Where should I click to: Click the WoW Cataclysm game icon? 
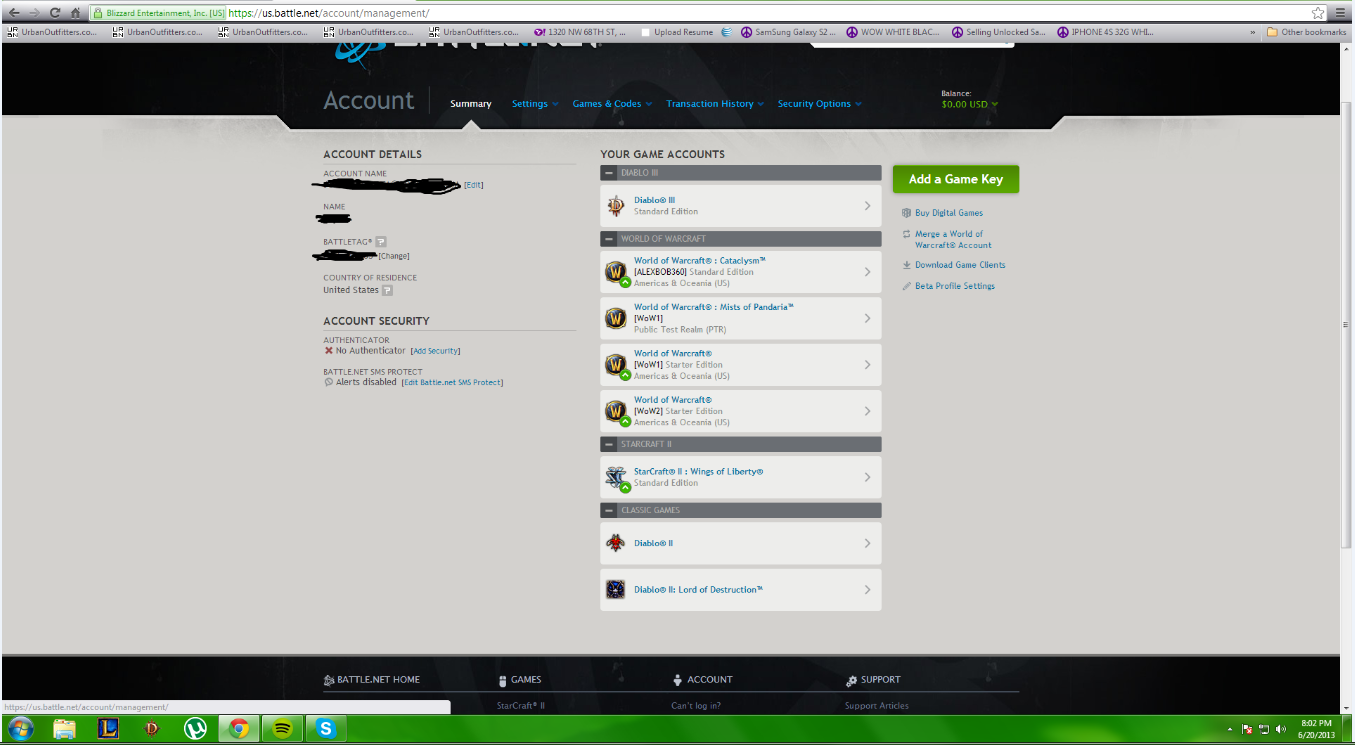tap(616, 272)
